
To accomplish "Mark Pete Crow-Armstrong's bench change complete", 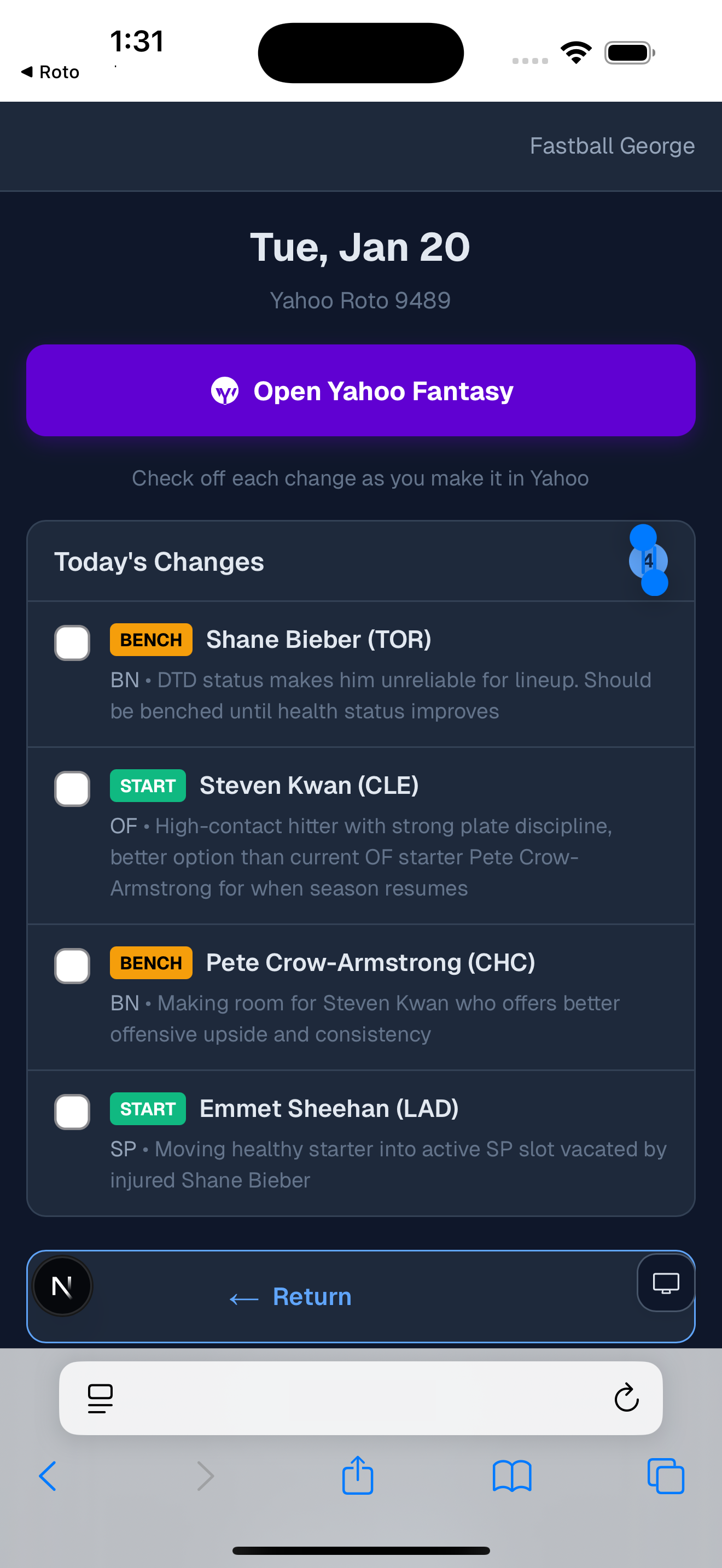I will pos(72,966).
